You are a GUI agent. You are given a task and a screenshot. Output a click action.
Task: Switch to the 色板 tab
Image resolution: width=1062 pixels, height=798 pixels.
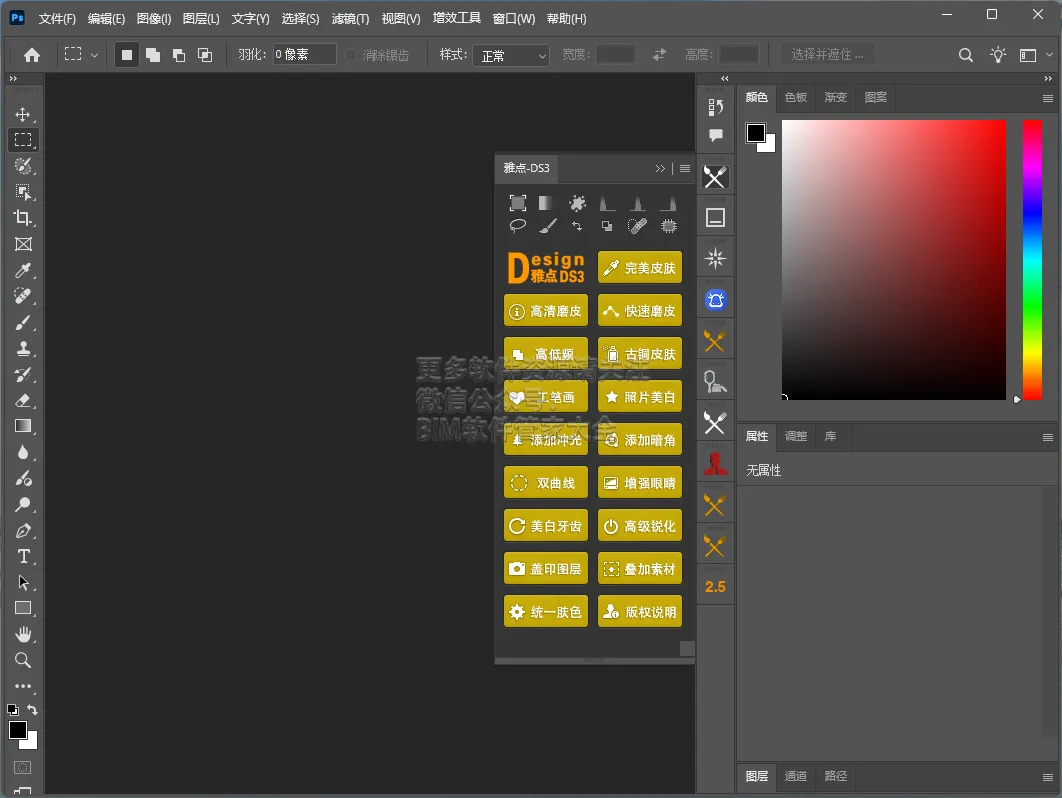tap(796, 98)
